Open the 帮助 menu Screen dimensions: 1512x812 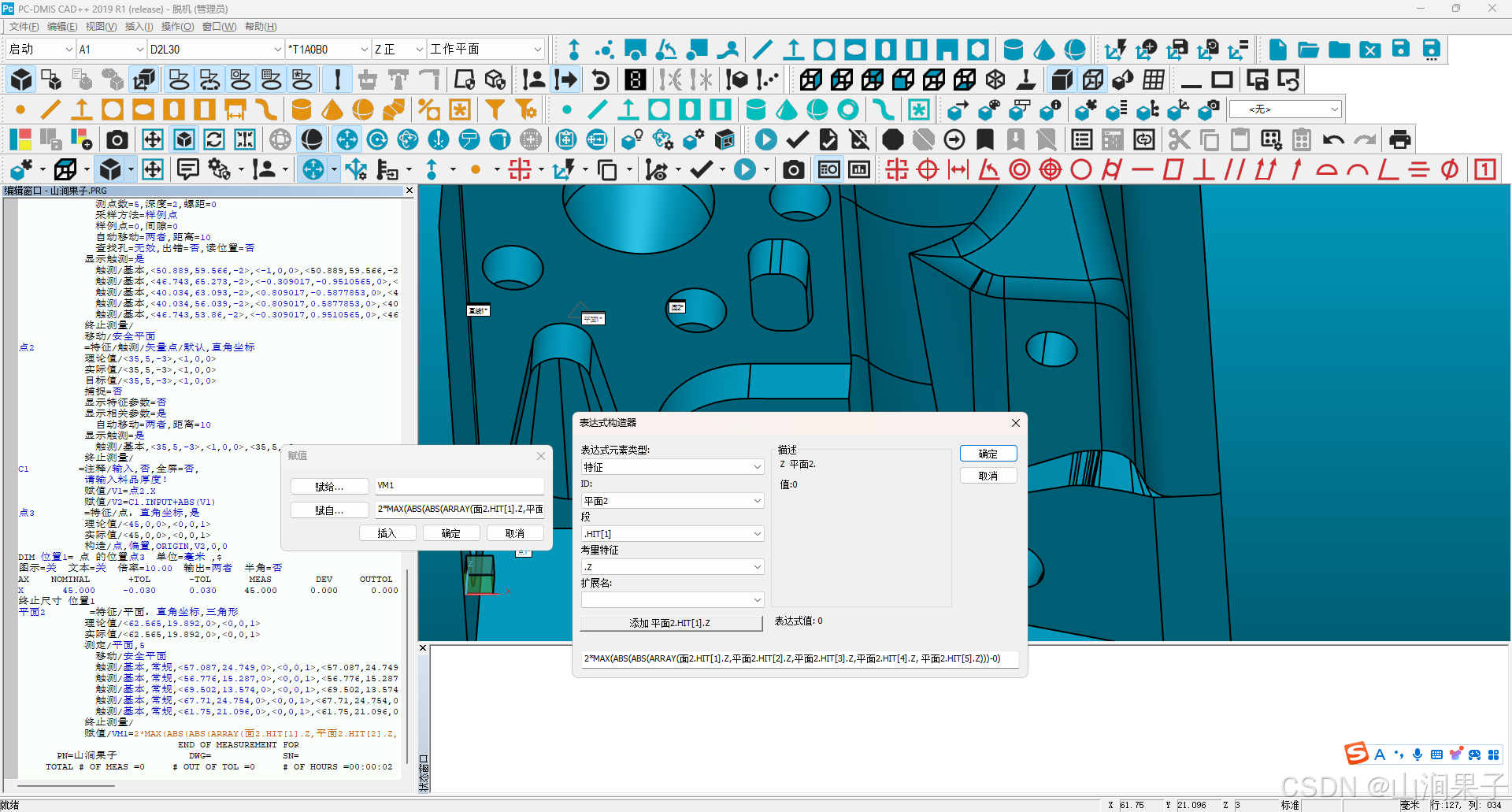coord(261,27)
